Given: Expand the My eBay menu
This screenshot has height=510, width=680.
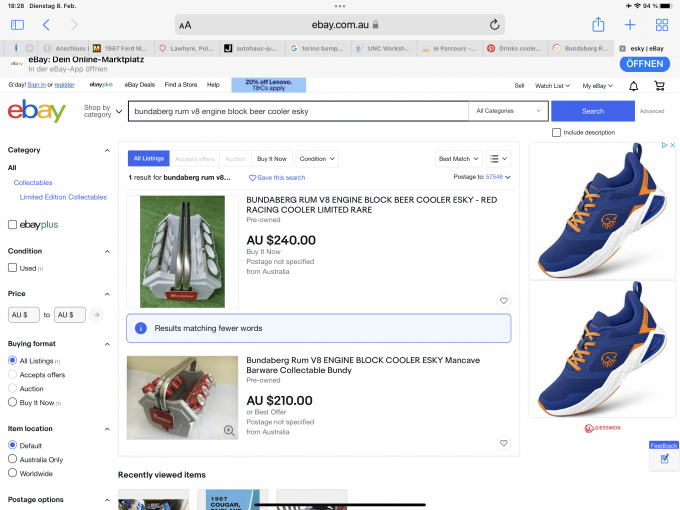Looking at the screenshot, I should 598,86.
